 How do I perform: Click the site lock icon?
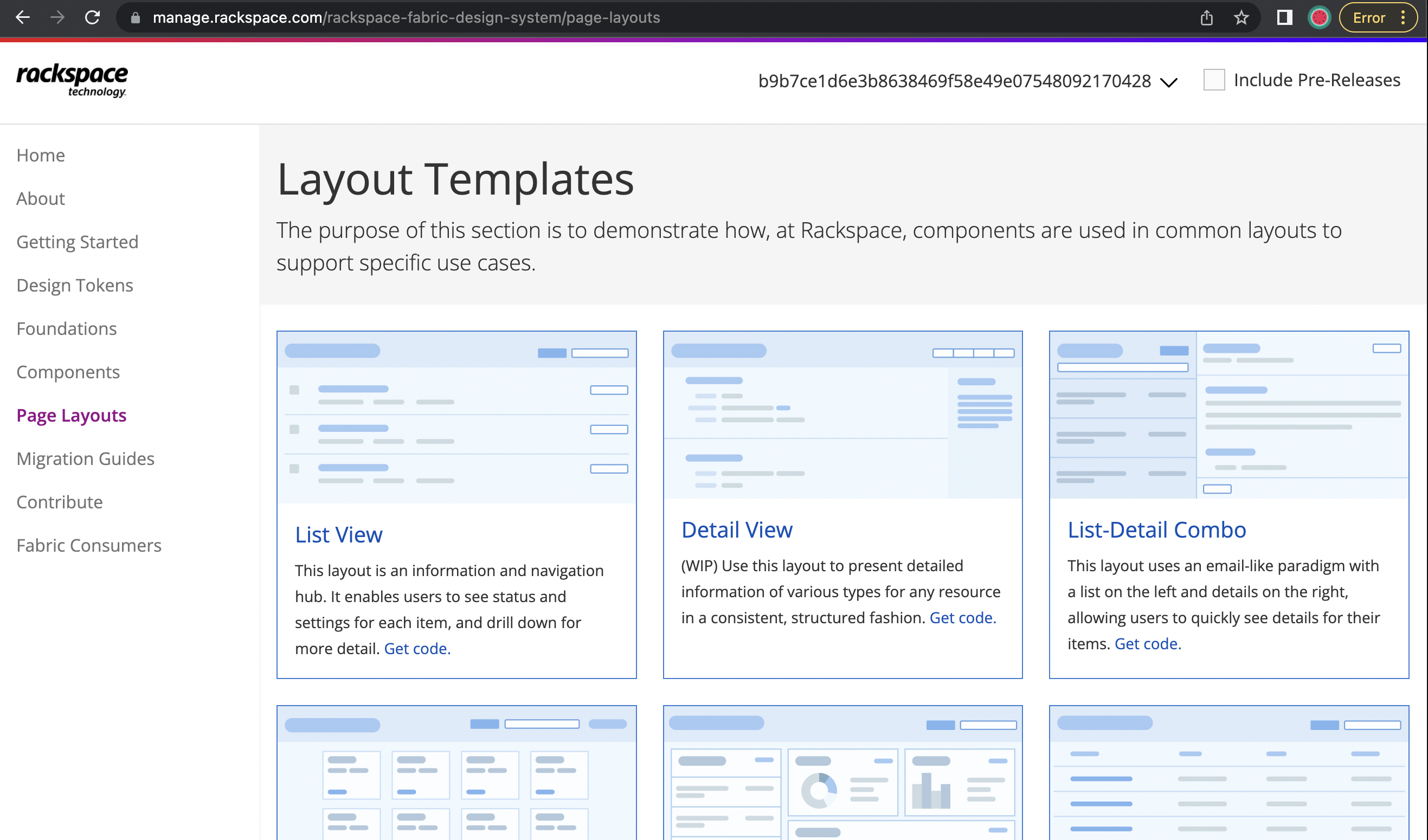135,17
